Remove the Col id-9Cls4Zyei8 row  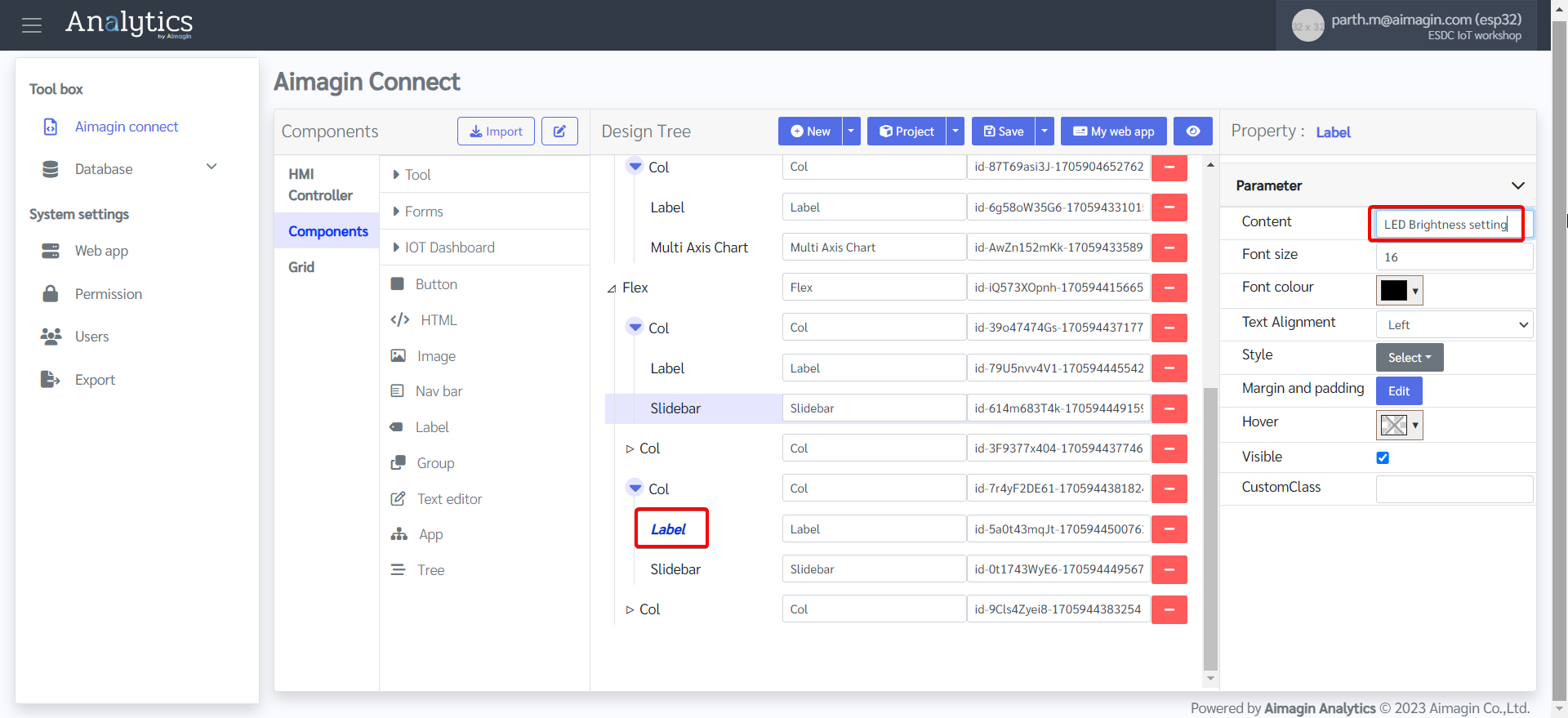pyautogui.click(x=1169, y=609)
